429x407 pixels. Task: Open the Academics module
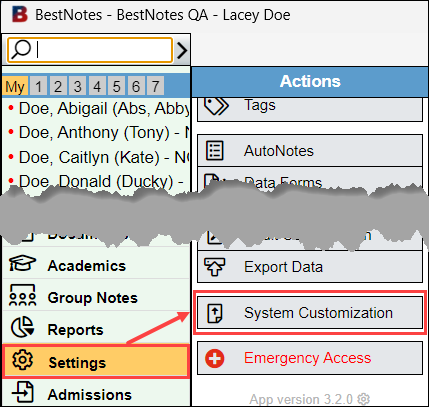[x=96, y=264]
